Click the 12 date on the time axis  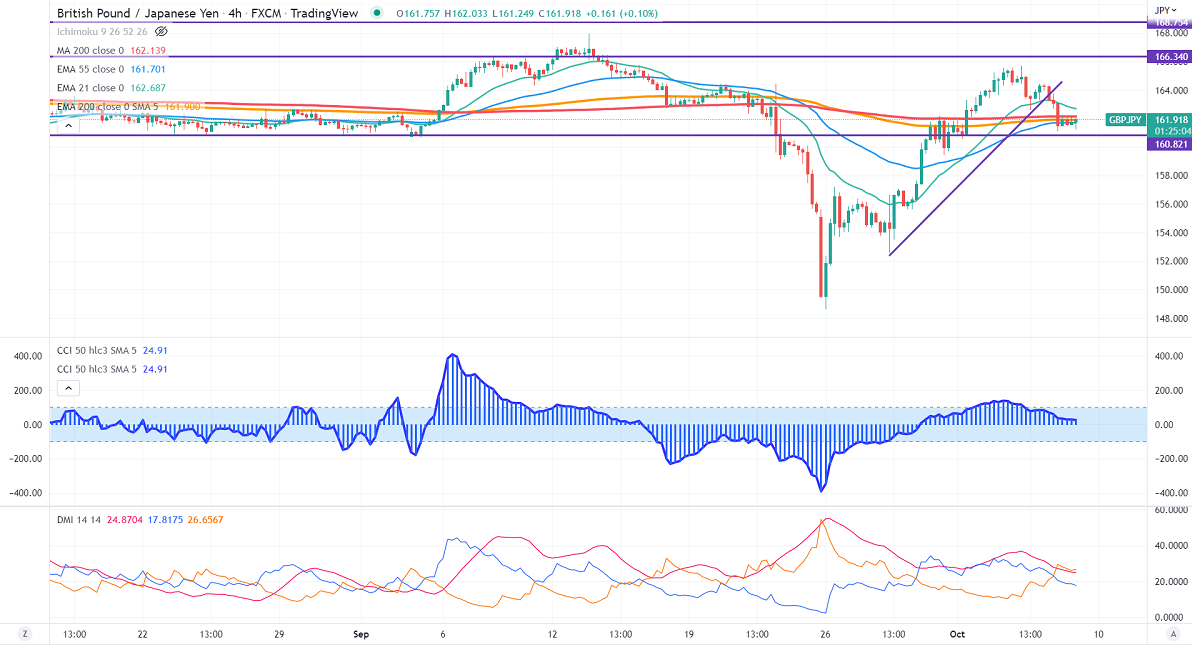pos(552,634)
